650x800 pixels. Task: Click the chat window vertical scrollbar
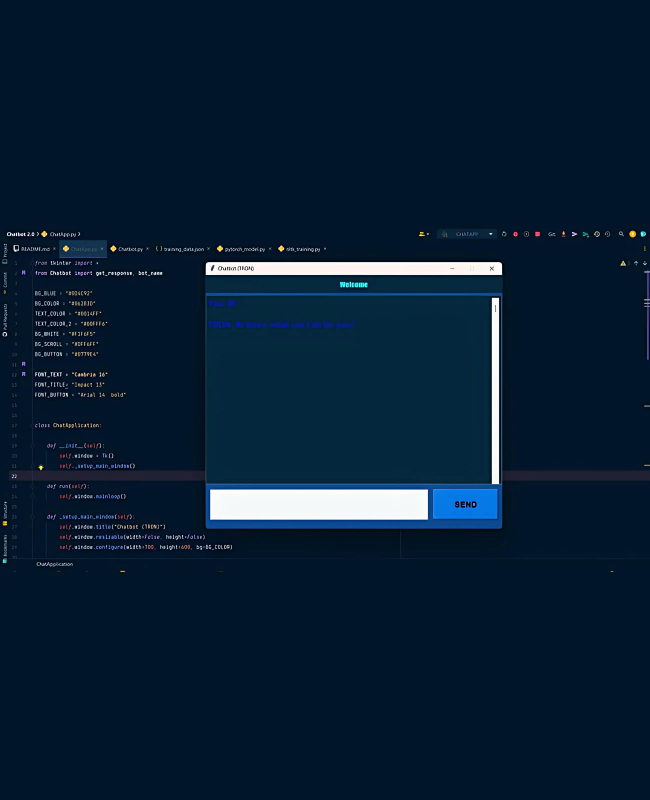[494, 390]
